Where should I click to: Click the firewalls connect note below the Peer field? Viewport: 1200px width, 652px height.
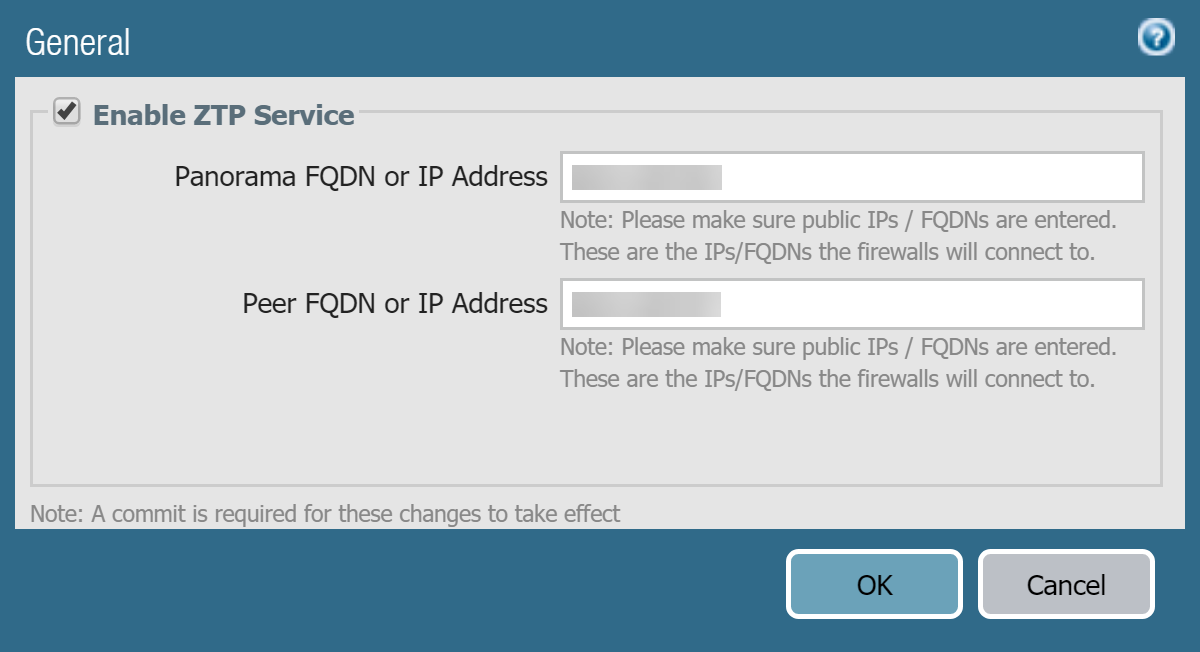tap(827, 379)
